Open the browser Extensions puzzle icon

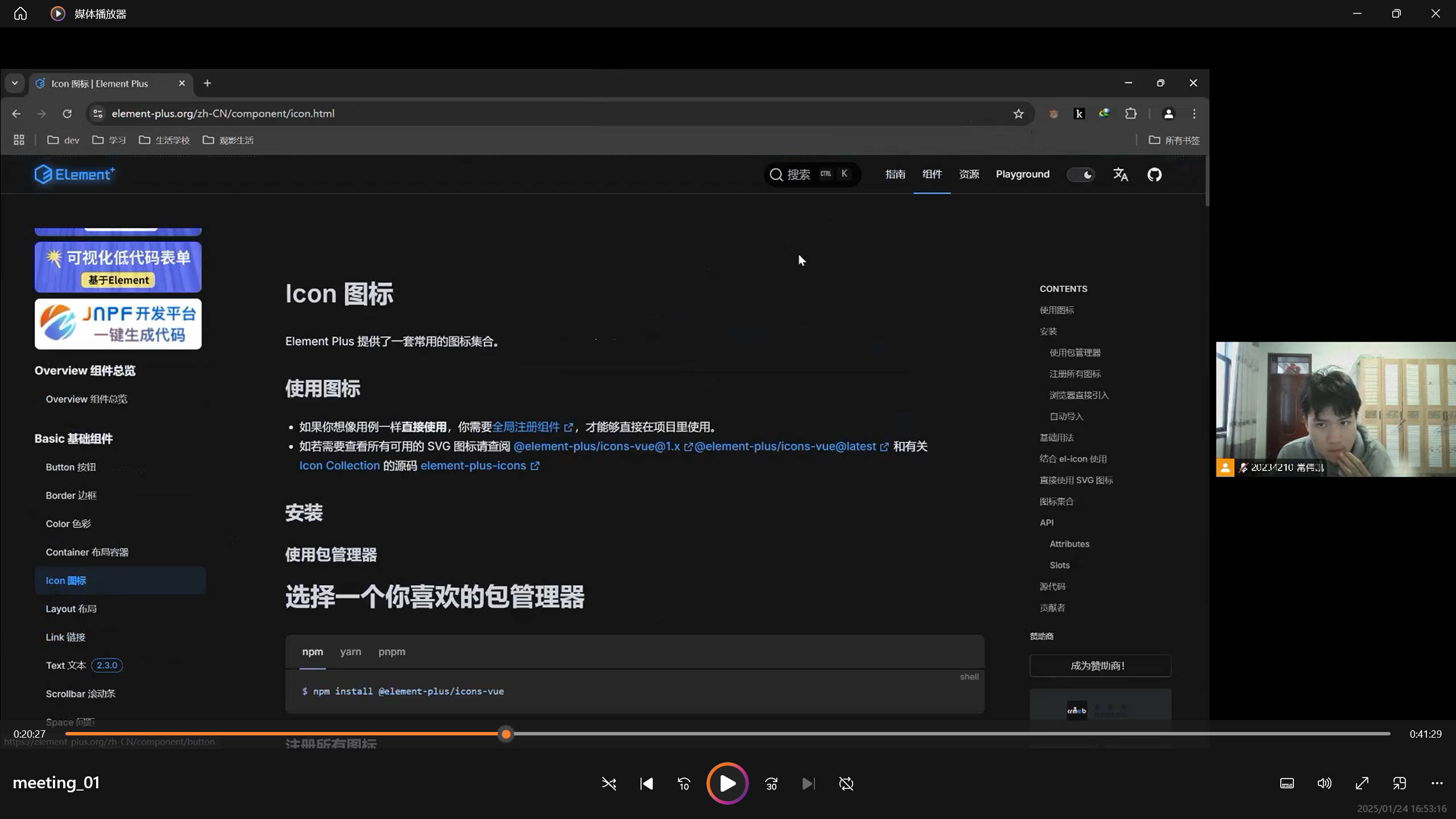1131,114
